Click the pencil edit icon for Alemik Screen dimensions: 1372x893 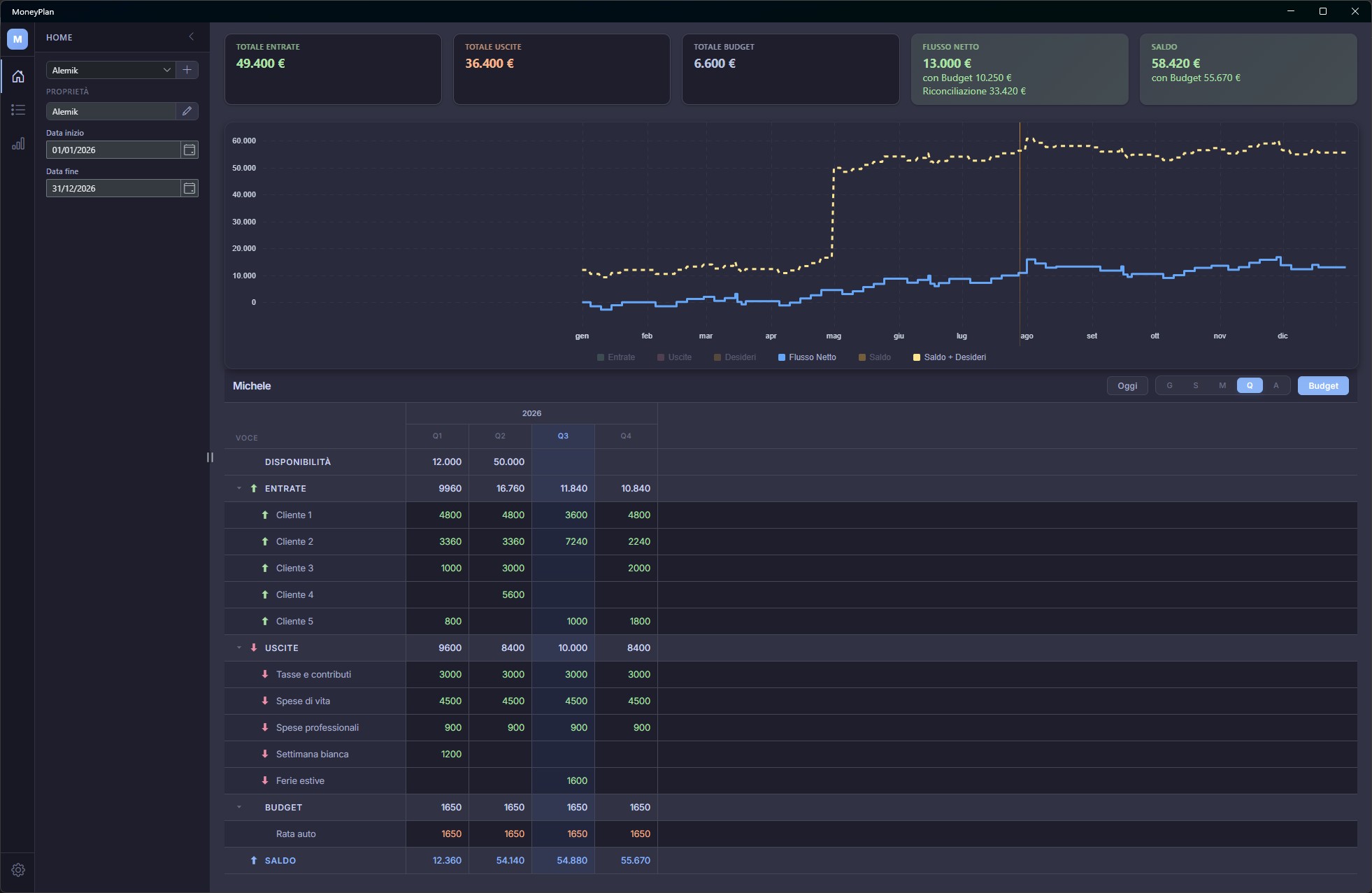(187, 111)
